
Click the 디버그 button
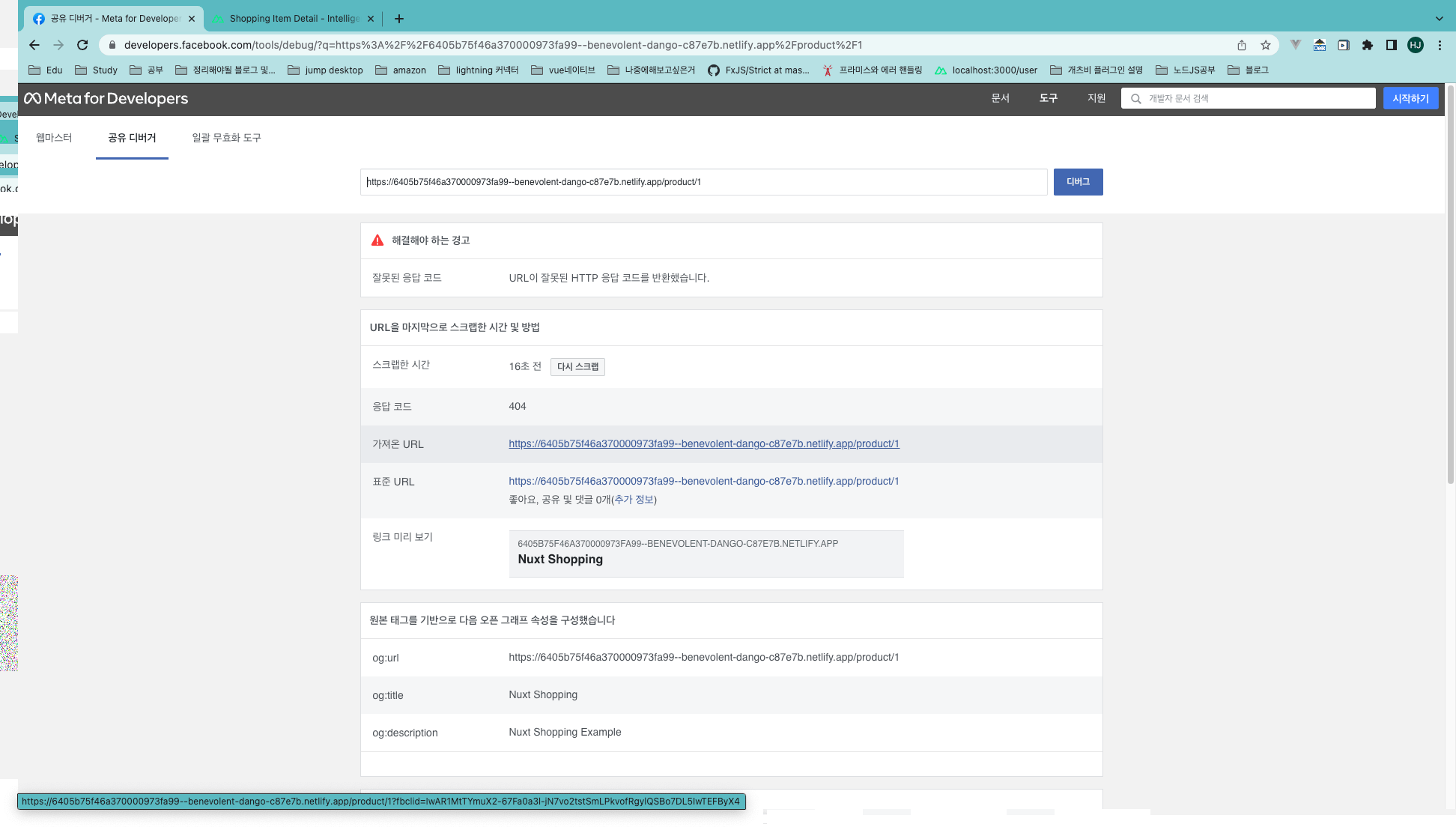[1079, 182]
